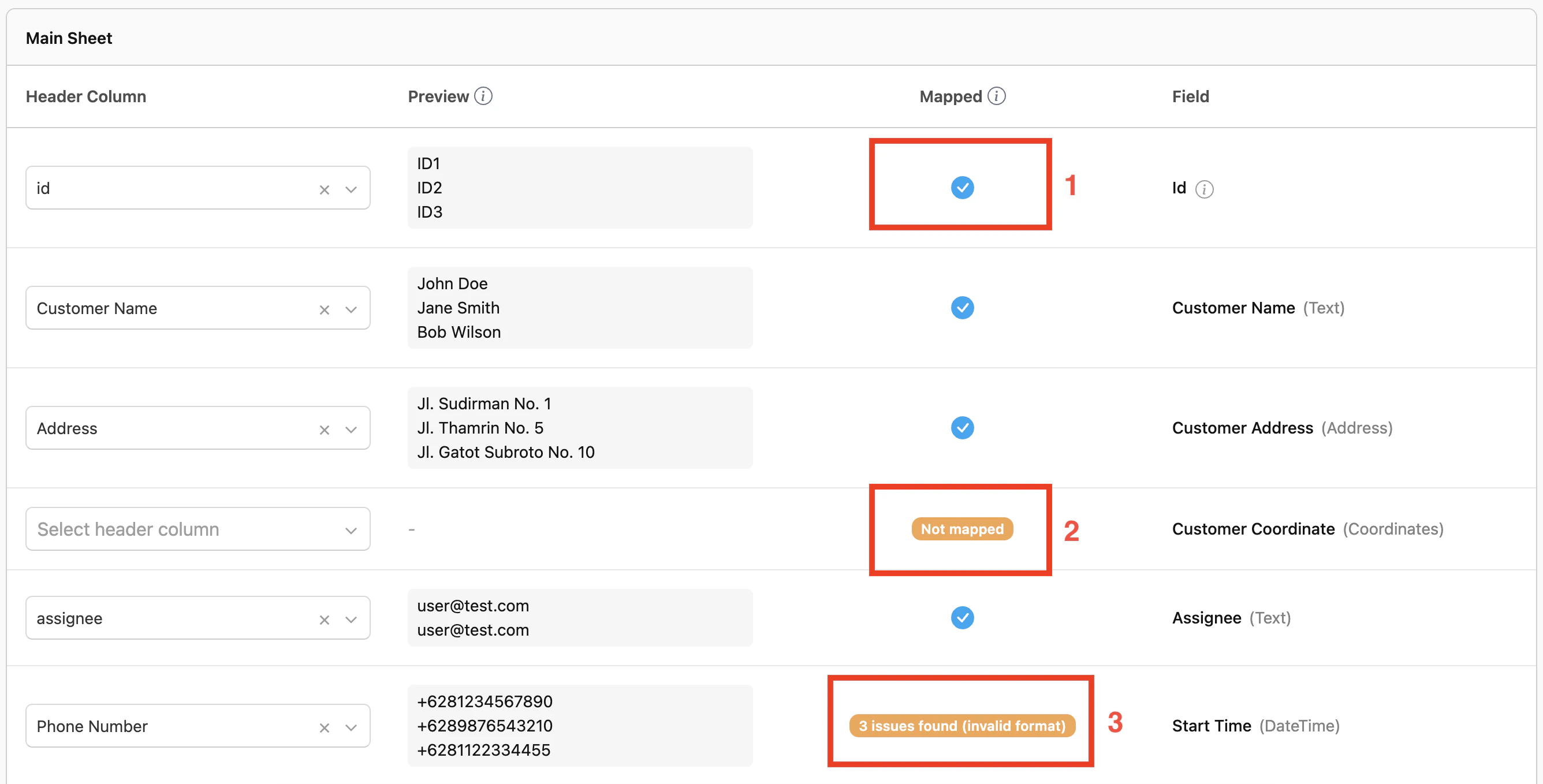Click the user@test.com assignee preview box

(x=579, y=618)
